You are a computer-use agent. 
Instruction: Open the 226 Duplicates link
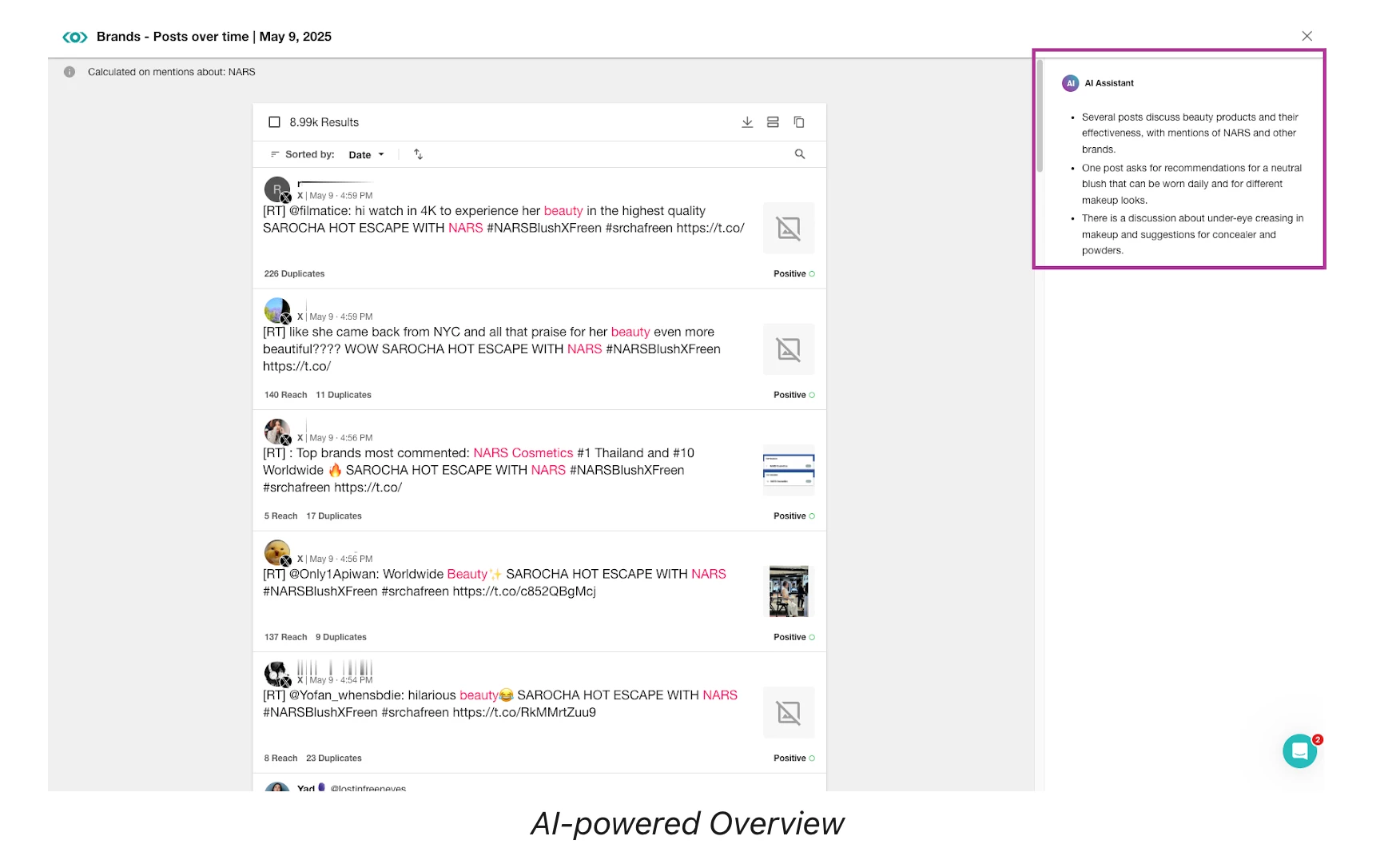click(294, 274)
